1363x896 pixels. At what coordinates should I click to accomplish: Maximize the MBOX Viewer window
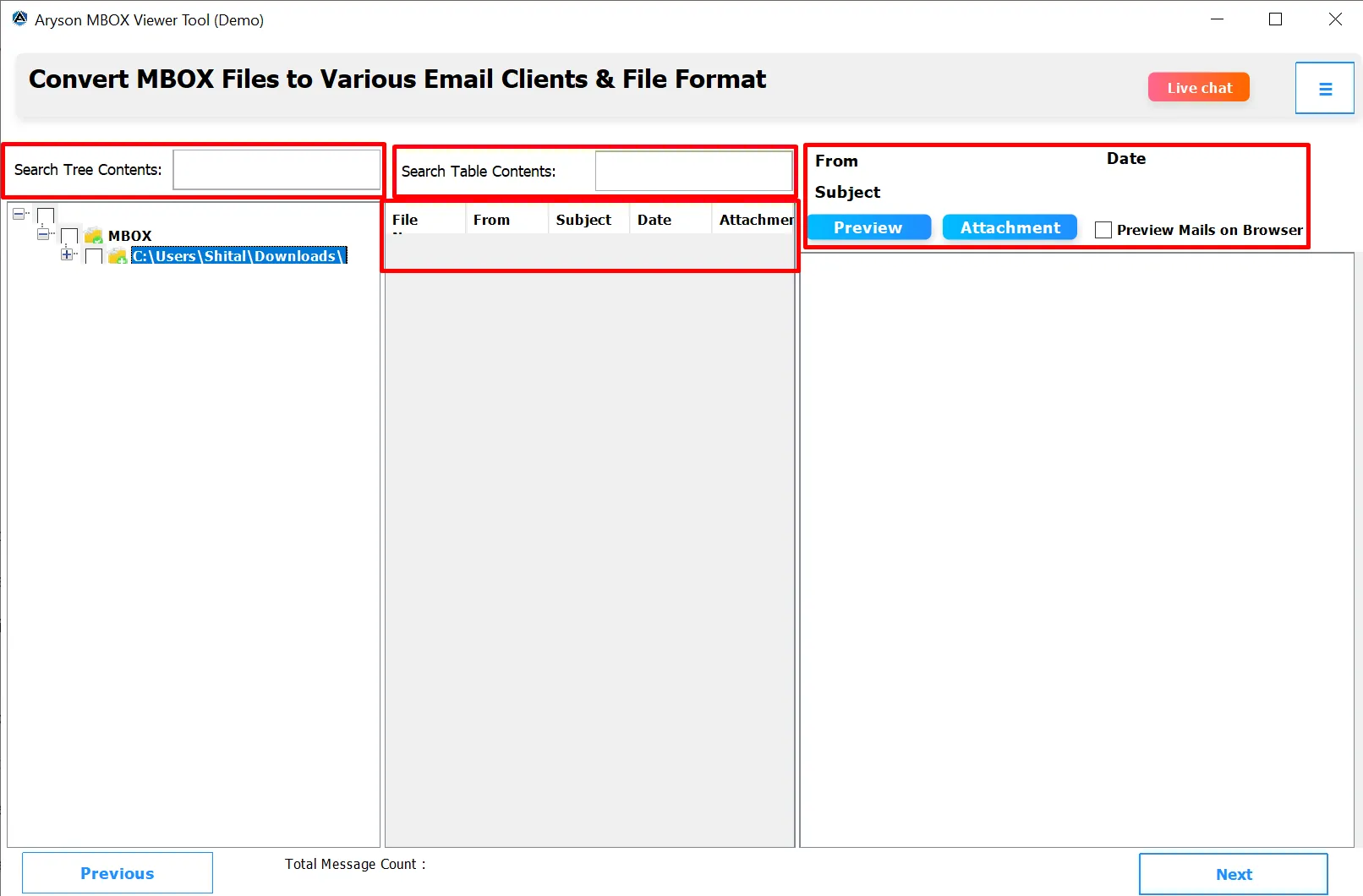(1275, 19)
